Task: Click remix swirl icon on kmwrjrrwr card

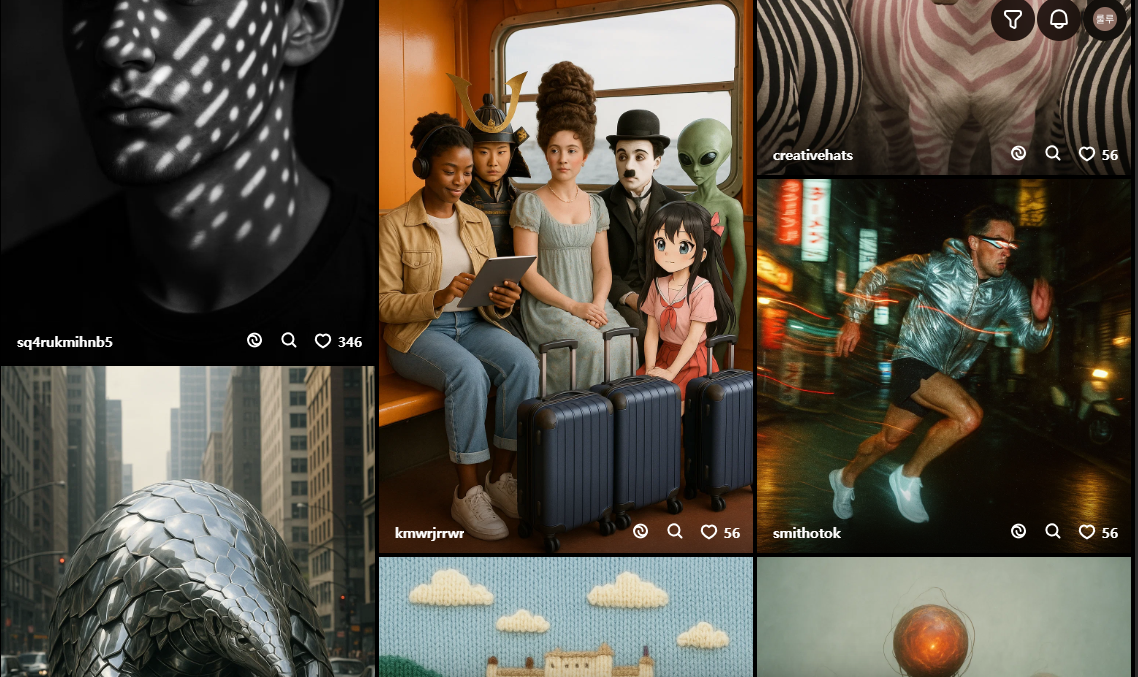Action: click(x=640, y=531)
